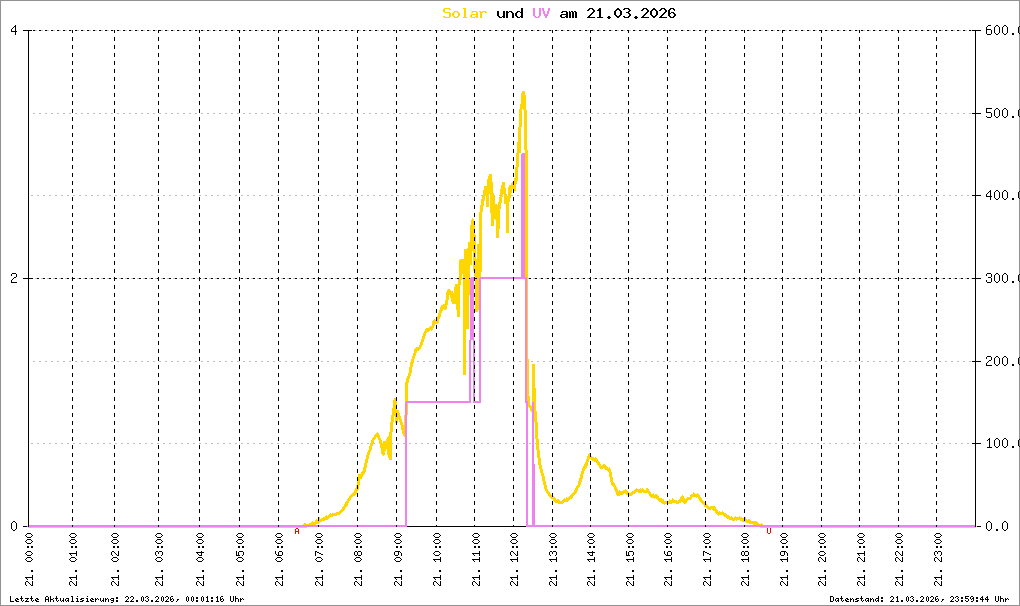1020x606 pixels.
Task: Click the time label '21. 11:00'
Action: pos(475,559)
